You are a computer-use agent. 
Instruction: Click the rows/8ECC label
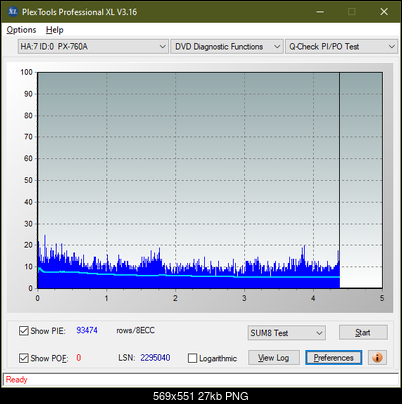pos(135,330)
